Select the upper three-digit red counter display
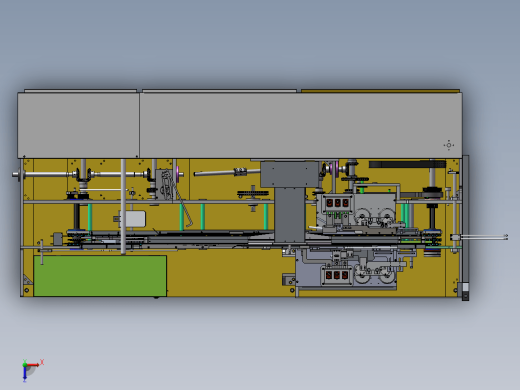This screenshot has width=520, height=390. 337,203
